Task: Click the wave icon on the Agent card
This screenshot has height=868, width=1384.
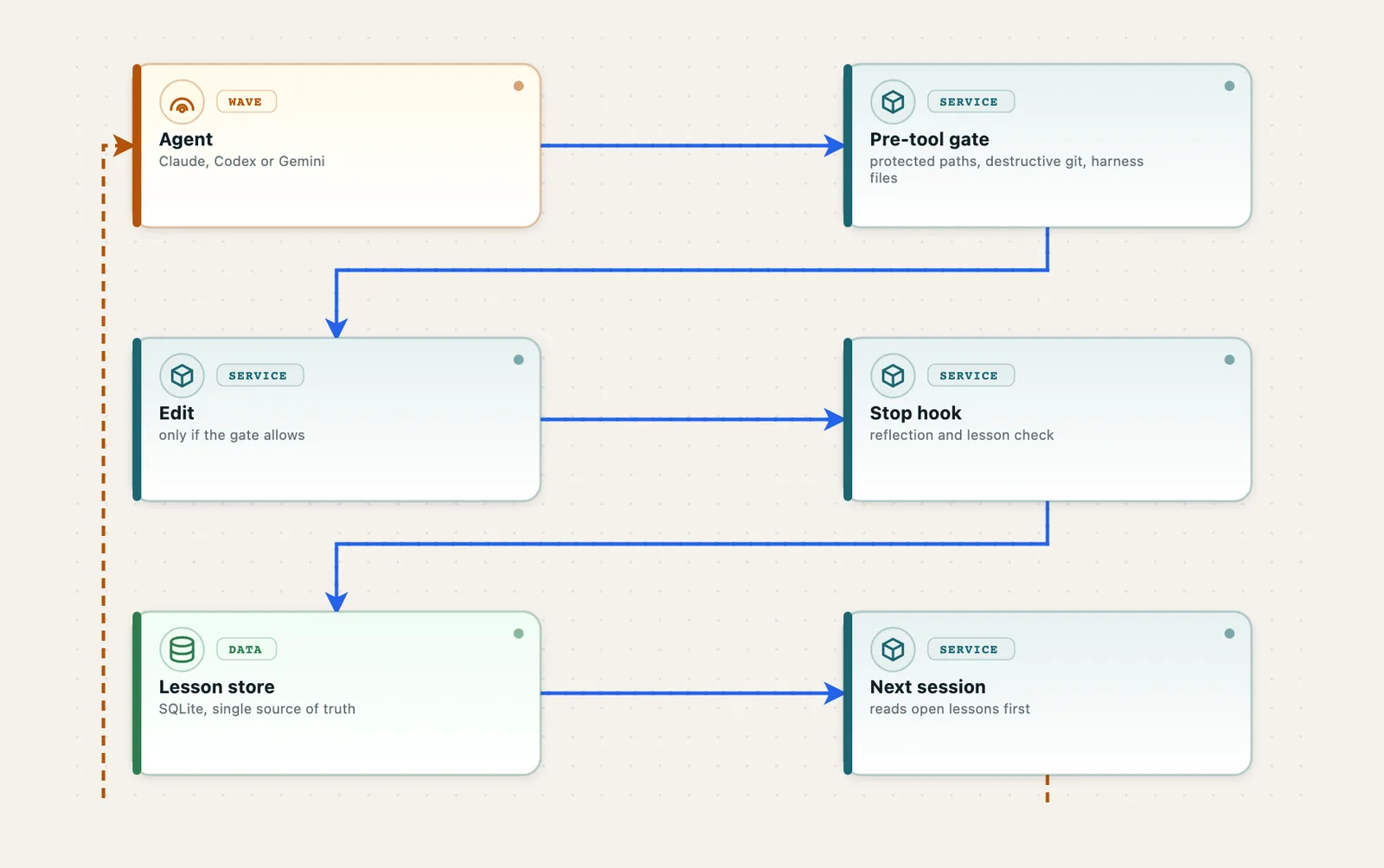Action: [x=182, y=102]
